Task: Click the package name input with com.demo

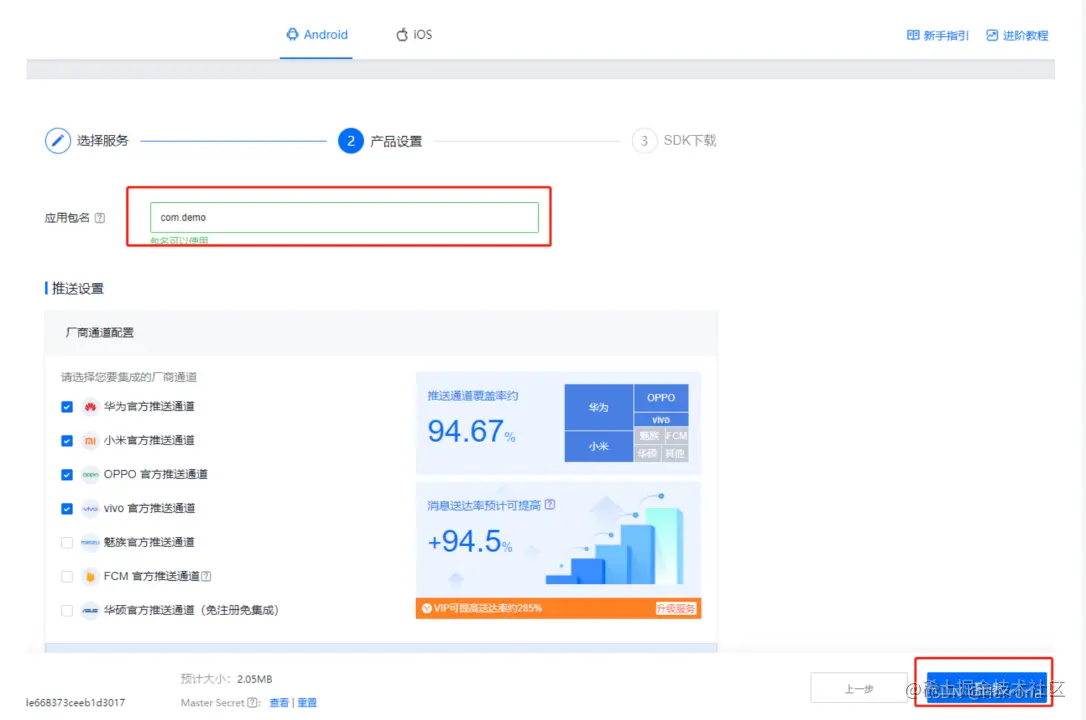Action: pyautogui.click(x=344, y=217)
